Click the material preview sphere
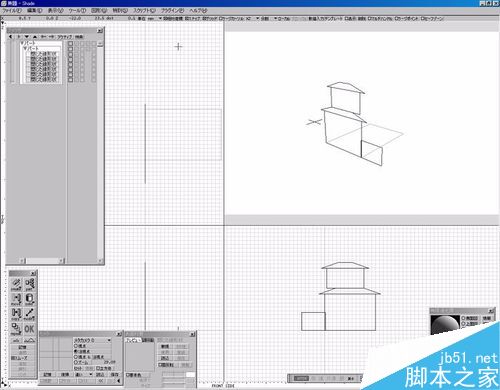This screenshot has height=390, width=500. tap(445, 325)
